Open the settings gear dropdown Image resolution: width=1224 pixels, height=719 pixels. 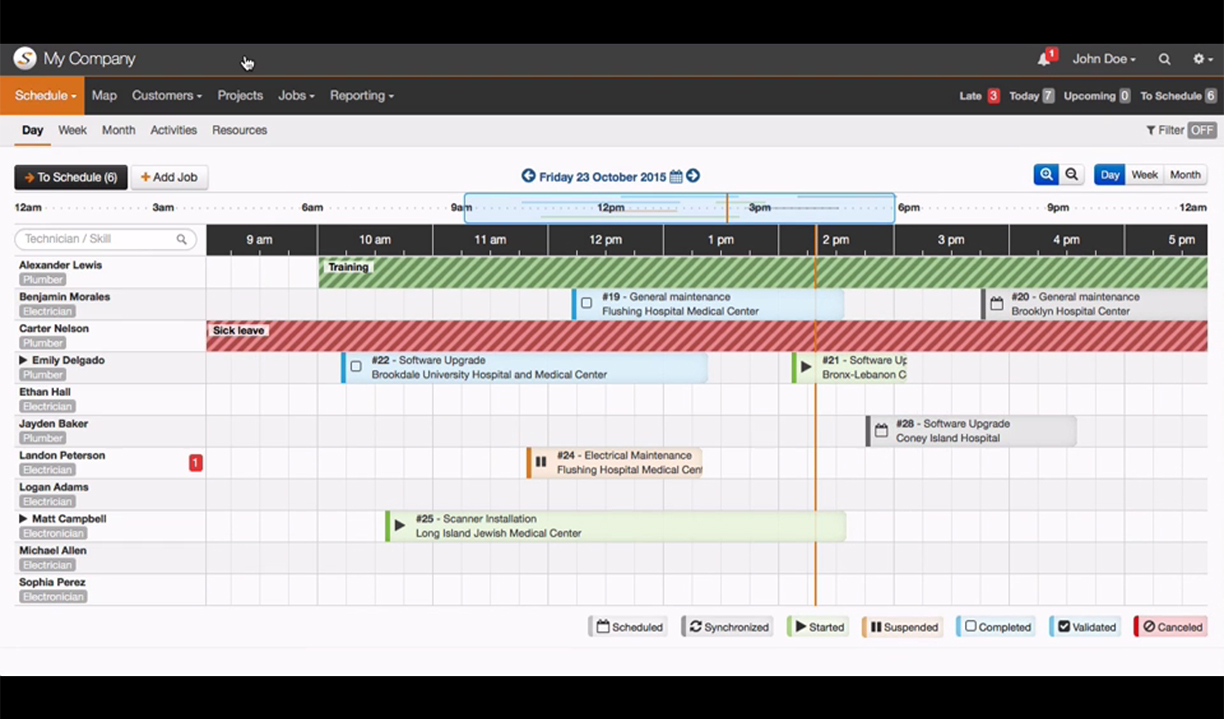pyautogui.click(x=1202, y=59)
